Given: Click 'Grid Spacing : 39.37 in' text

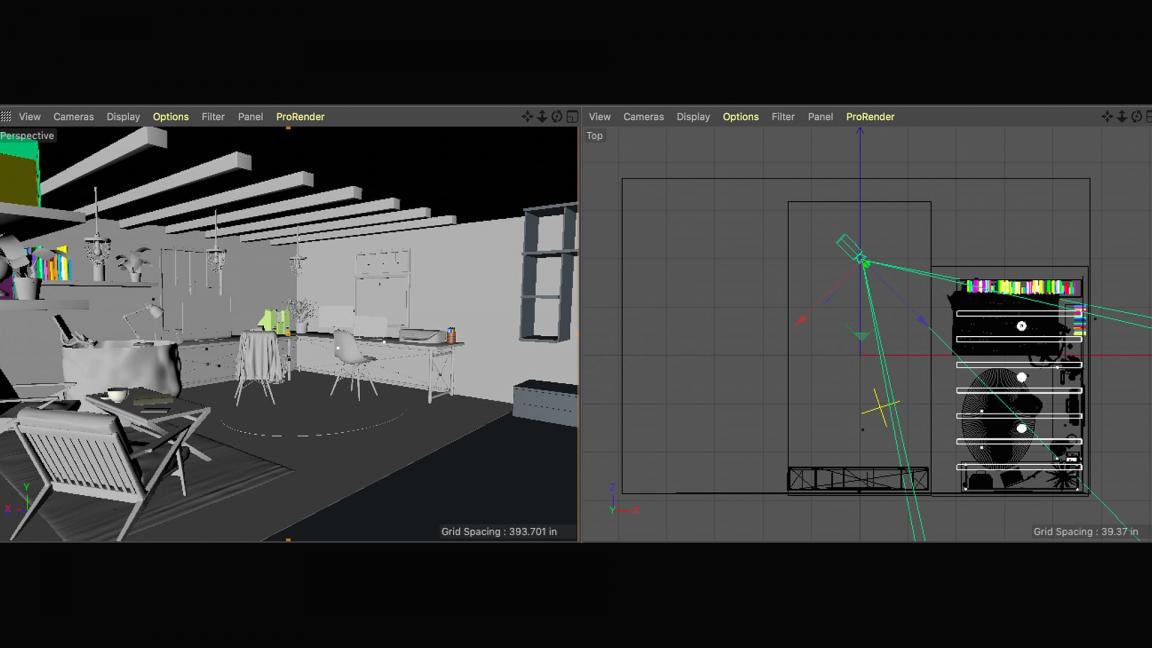Looking at the screenshot, I should 1086,531.
